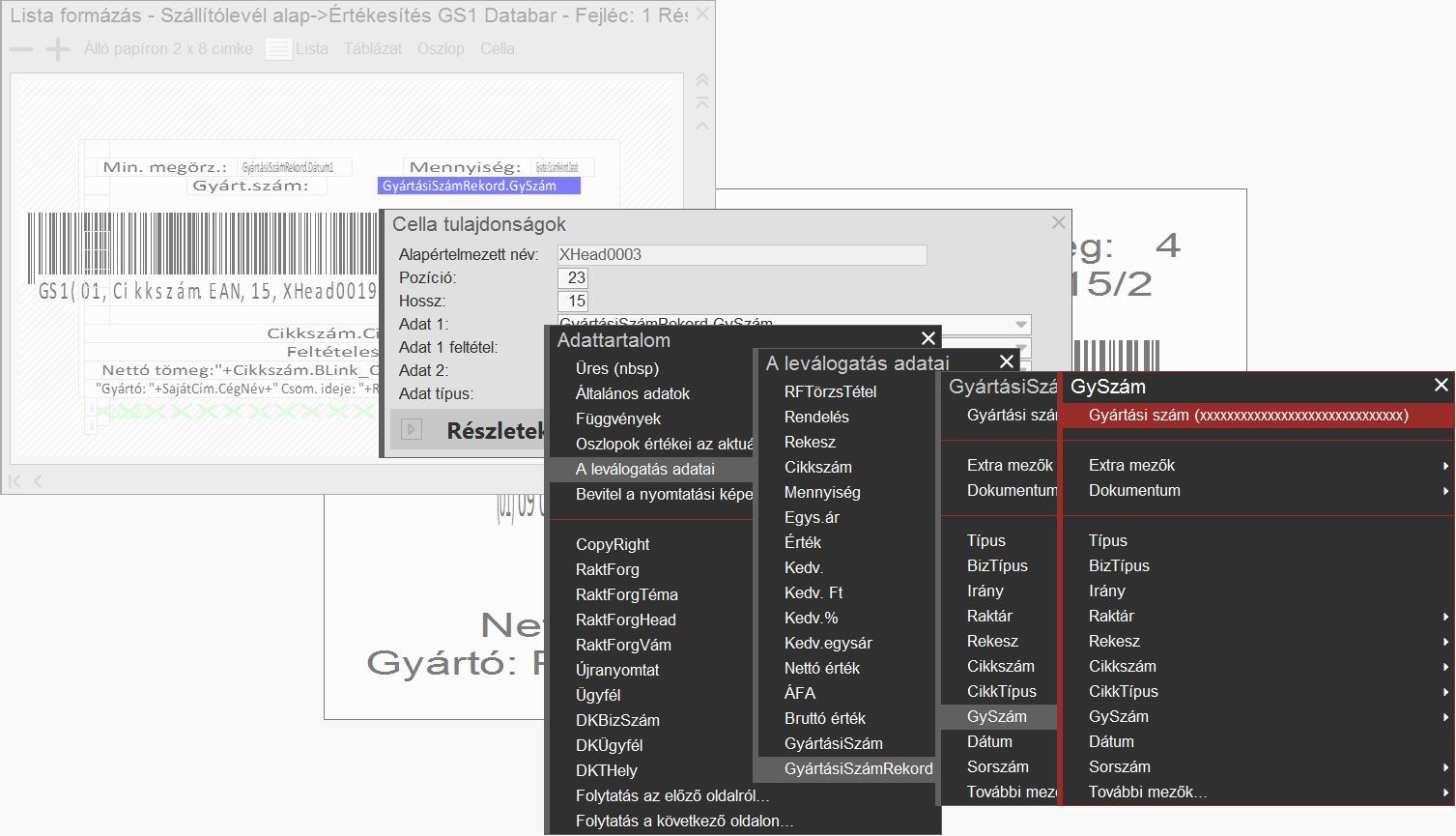Expand the Részletek section

pos(412,430)
